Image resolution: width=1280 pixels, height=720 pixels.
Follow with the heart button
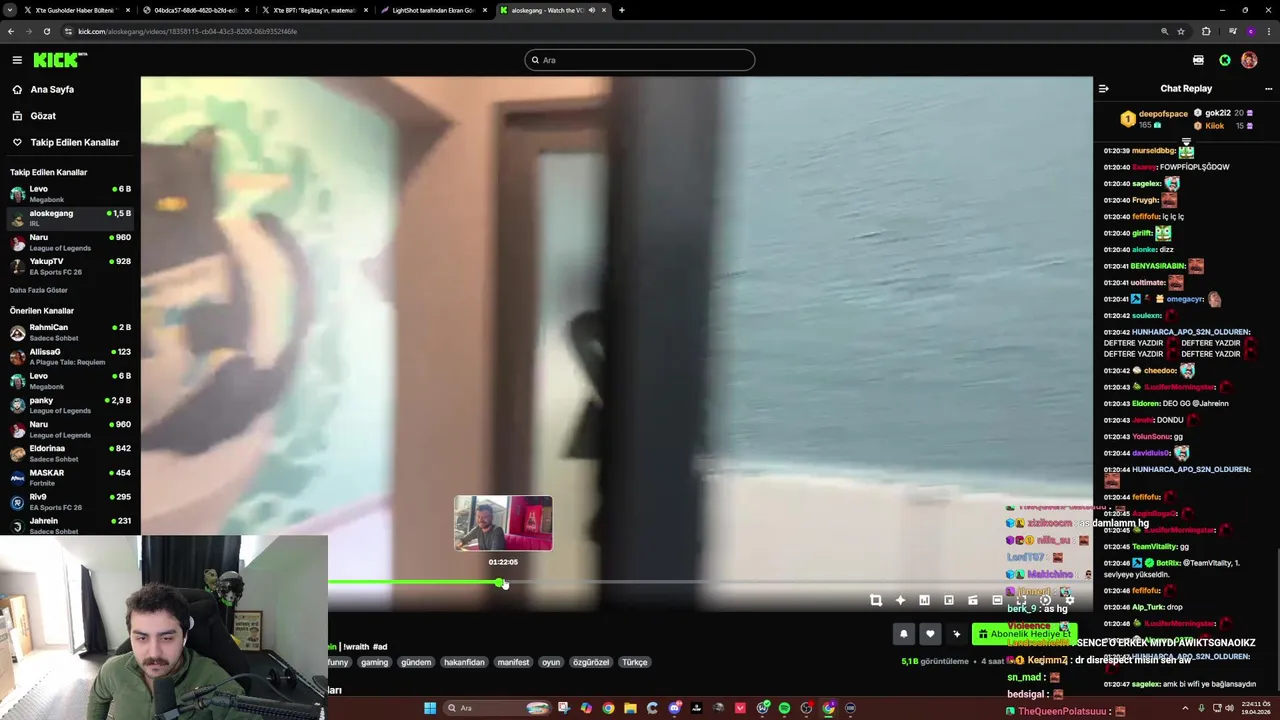coord(930,634)
